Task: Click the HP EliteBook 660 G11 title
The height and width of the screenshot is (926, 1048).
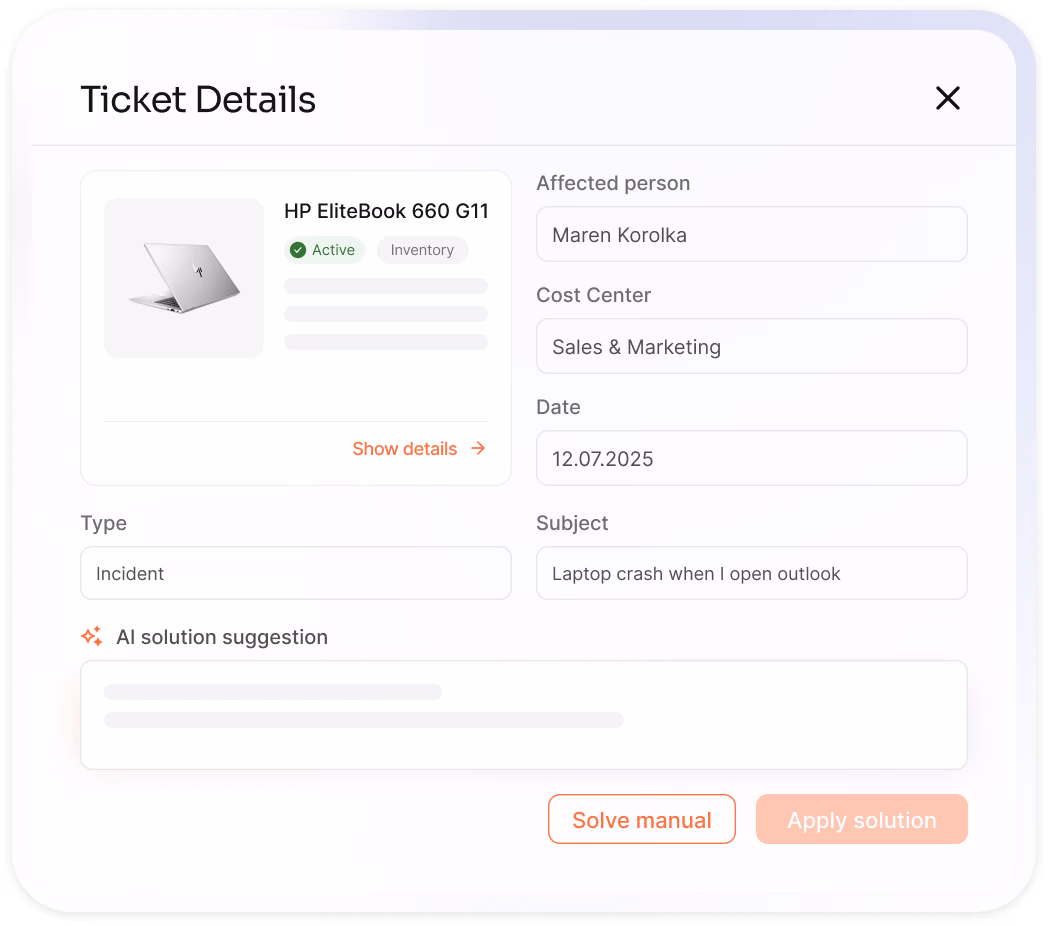Action: pyautogui.click(x=386, y=211)
